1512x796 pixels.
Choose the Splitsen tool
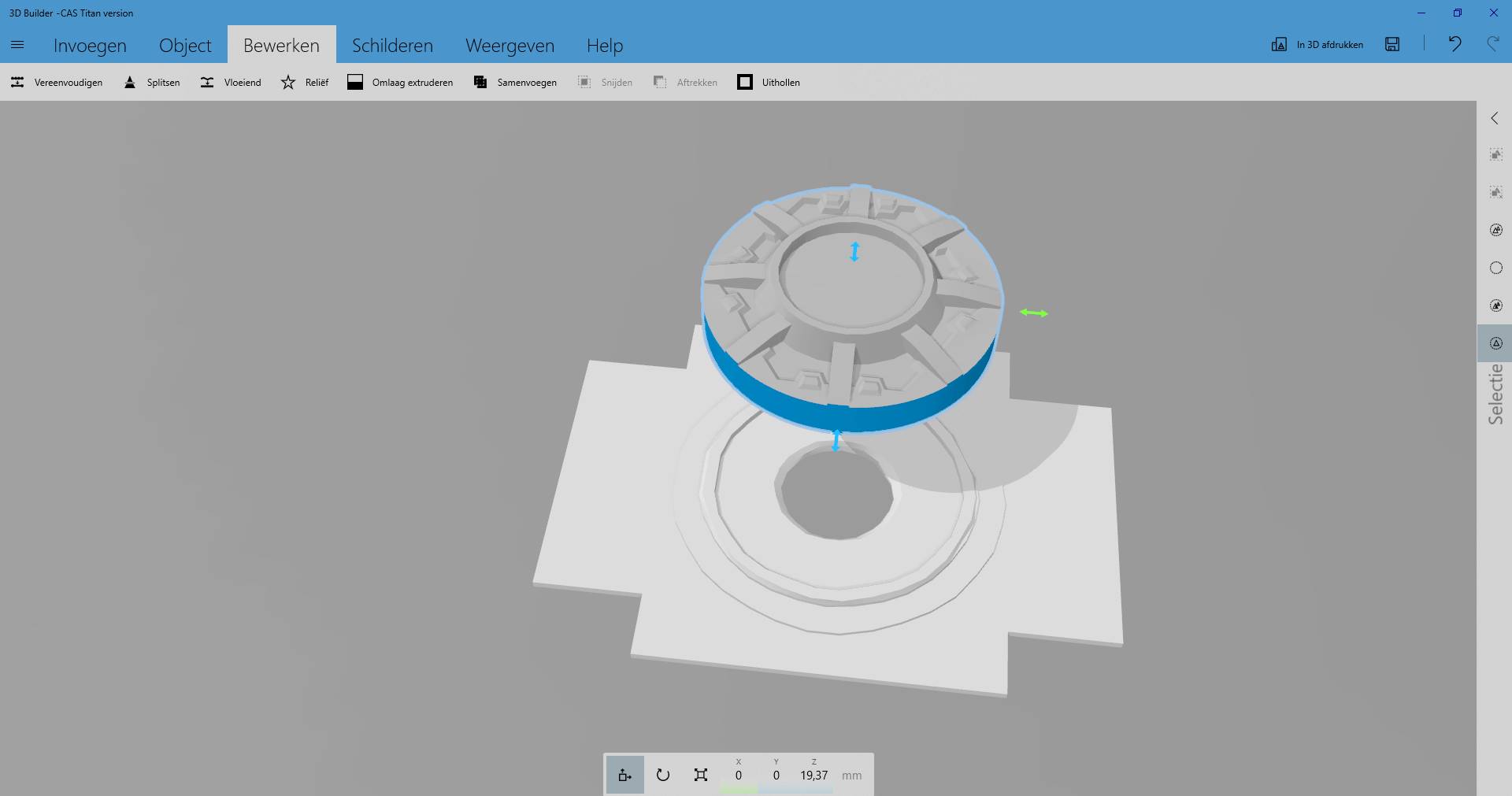pos(151,83)
